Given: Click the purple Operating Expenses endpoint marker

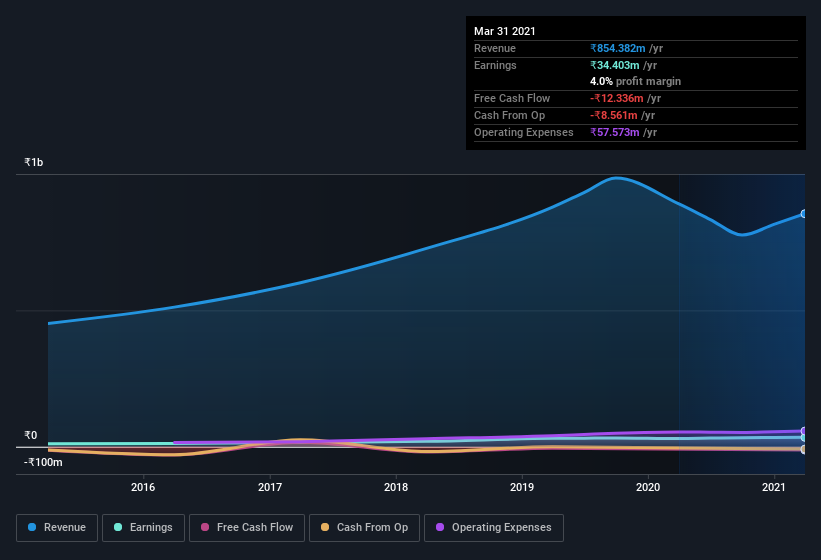Looking at the screenshot, I should coord(804,431).
